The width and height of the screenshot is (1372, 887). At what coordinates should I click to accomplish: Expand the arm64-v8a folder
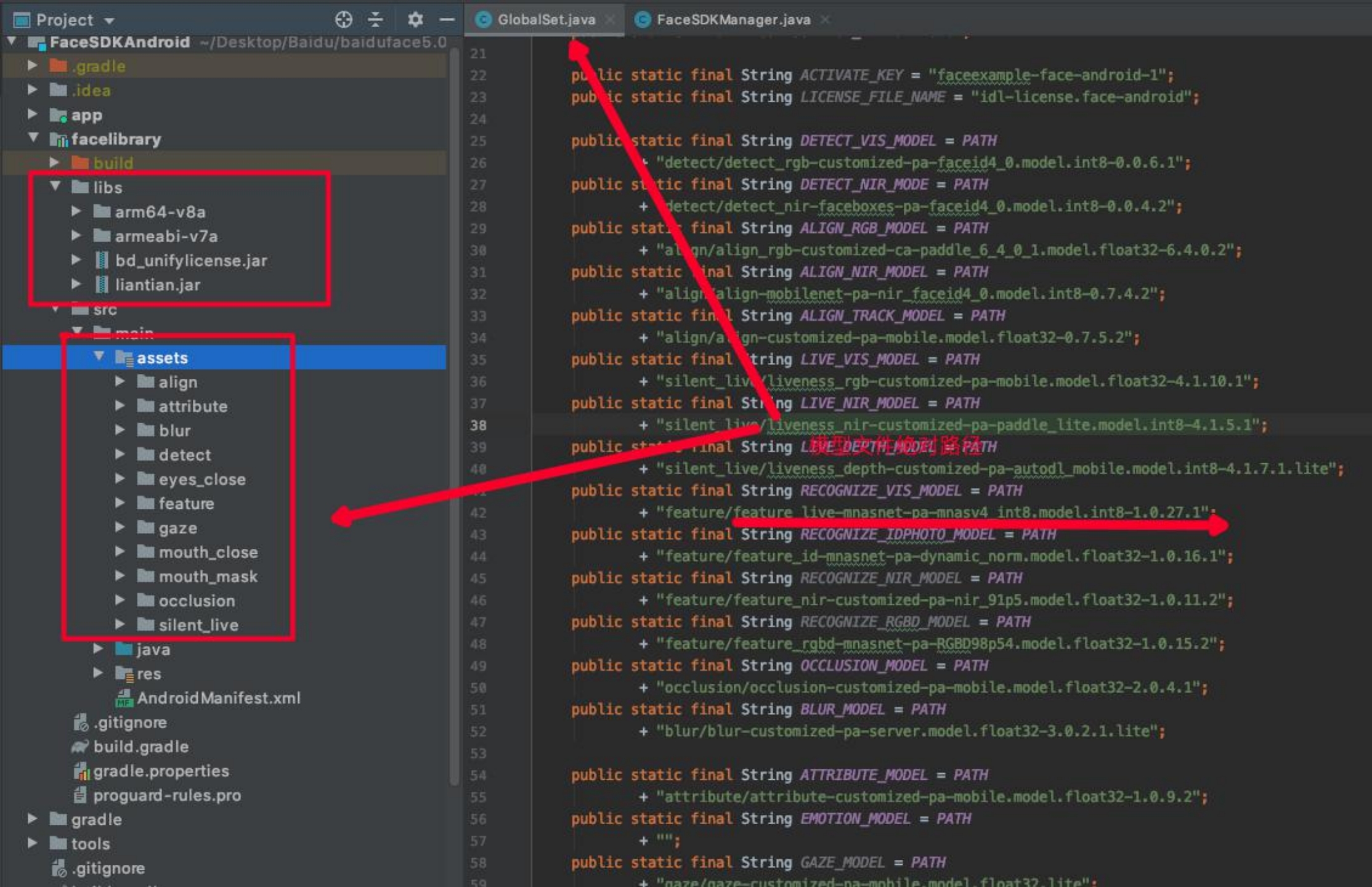coord(76,211)
